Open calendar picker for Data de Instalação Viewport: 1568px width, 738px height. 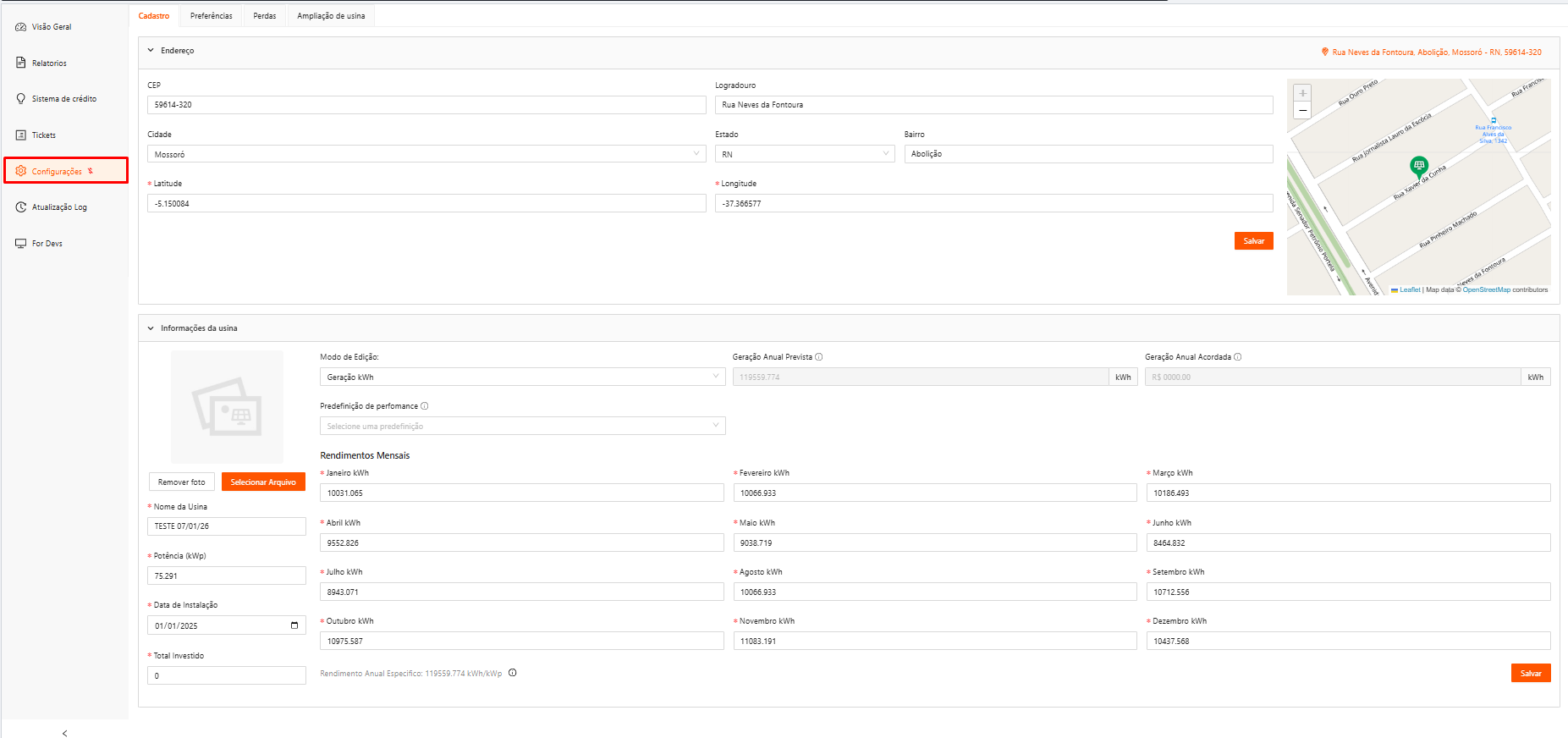(294, 625)
